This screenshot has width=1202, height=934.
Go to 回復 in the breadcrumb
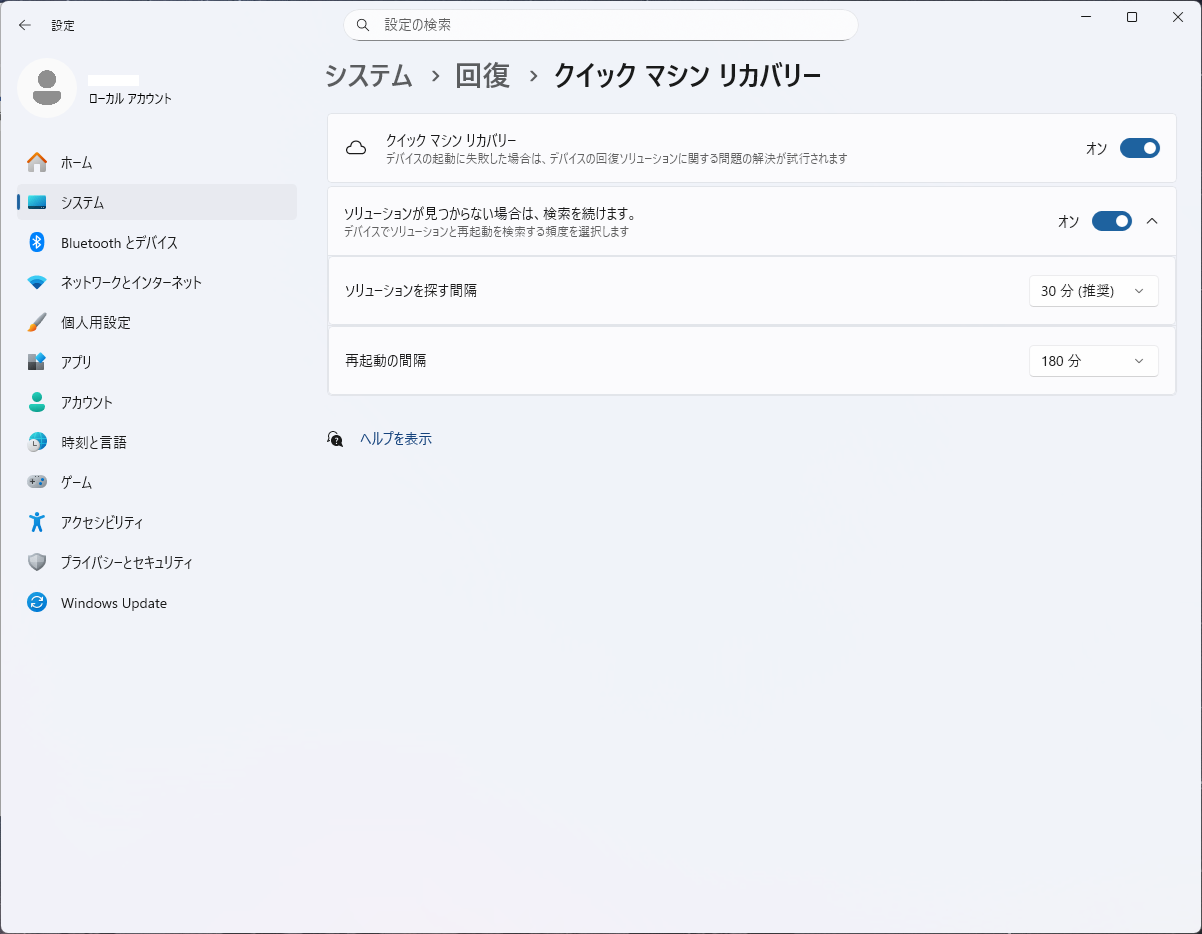click(482, 76)
